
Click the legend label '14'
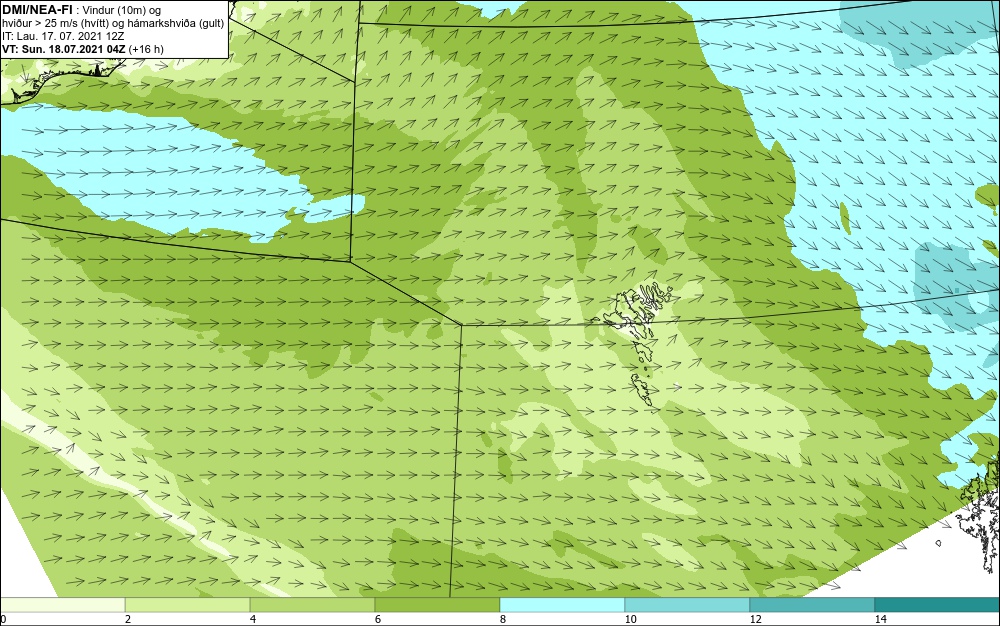coord(880,619)
